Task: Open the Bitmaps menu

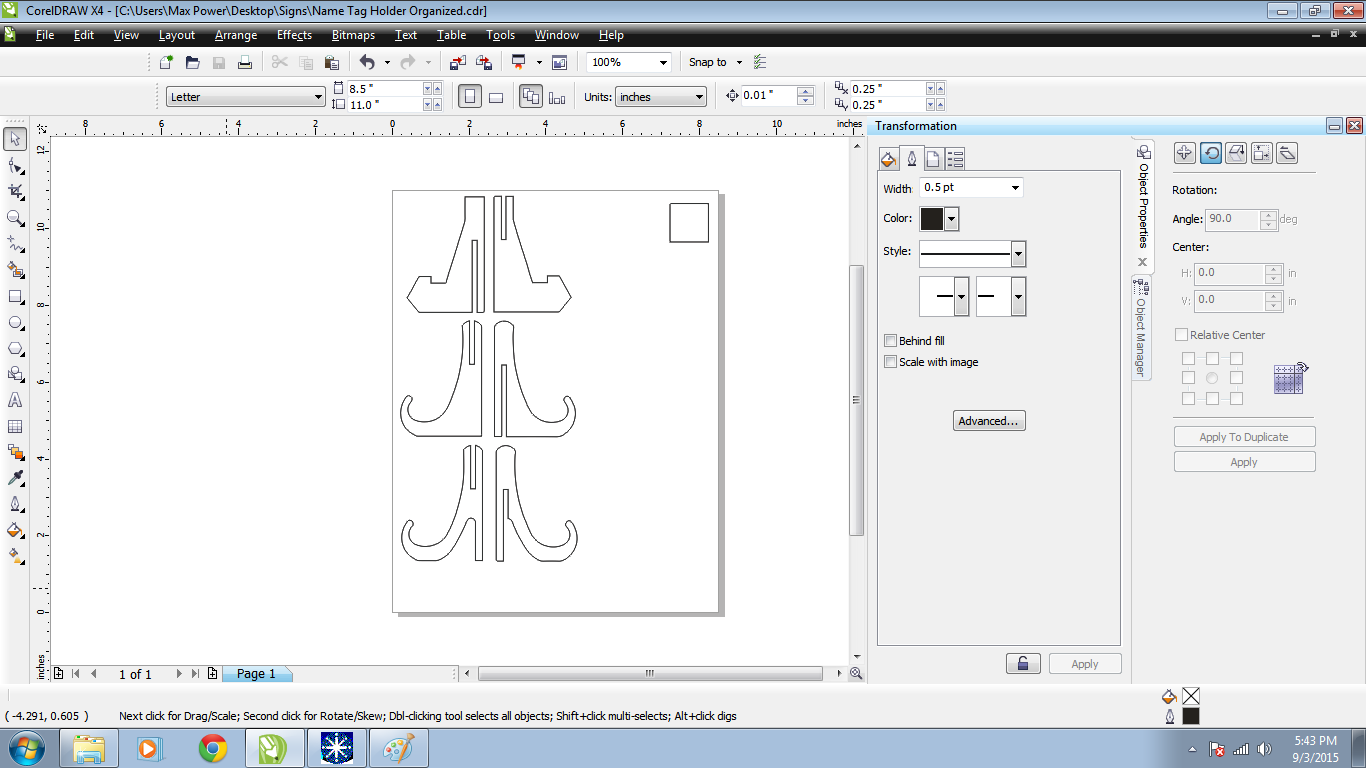Action: point(353,35)
